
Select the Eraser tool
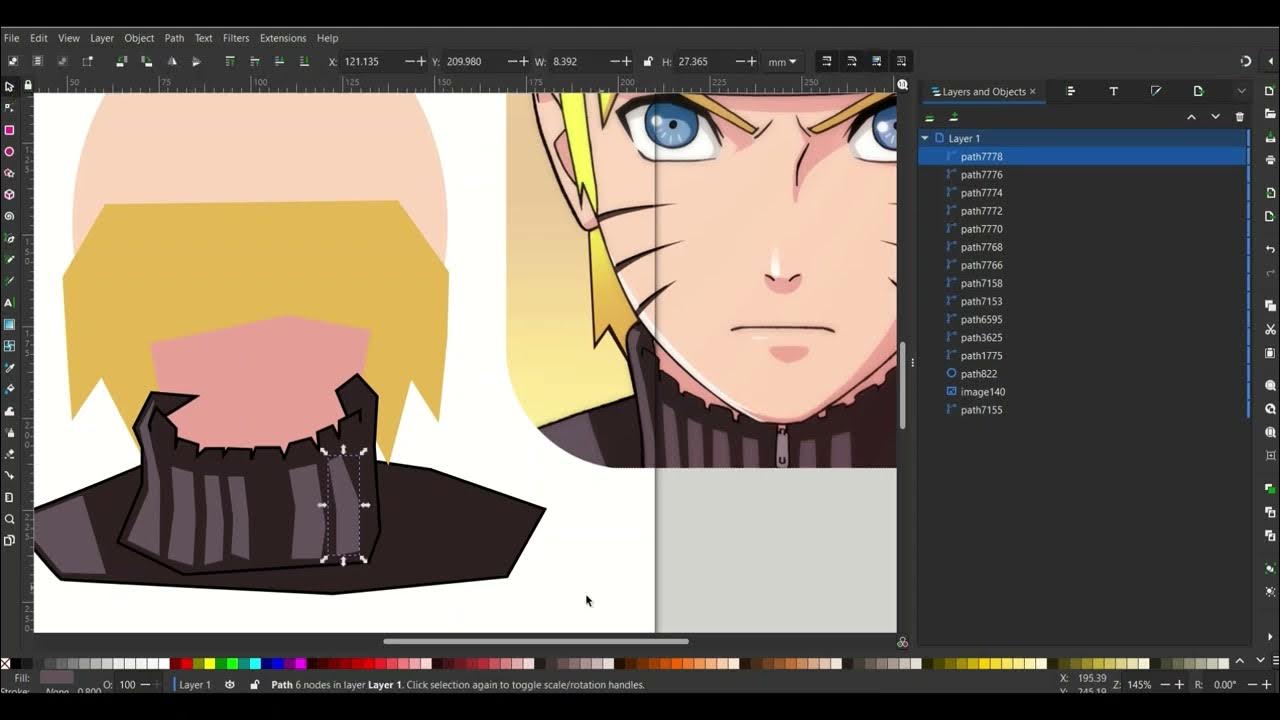click(9, 454)
